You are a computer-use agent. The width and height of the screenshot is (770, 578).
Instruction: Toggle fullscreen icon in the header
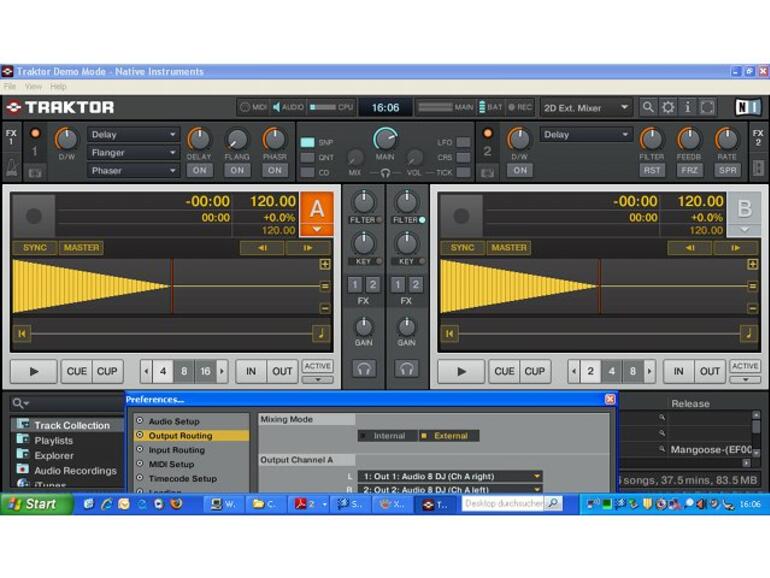pyautogui.click(x=707, y=107)
